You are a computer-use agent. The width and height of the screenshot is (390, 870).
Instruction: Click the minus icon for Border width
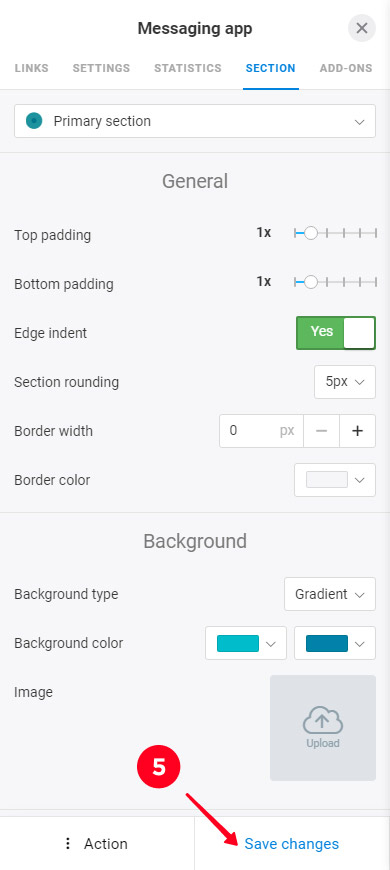[x=321, y=431]
